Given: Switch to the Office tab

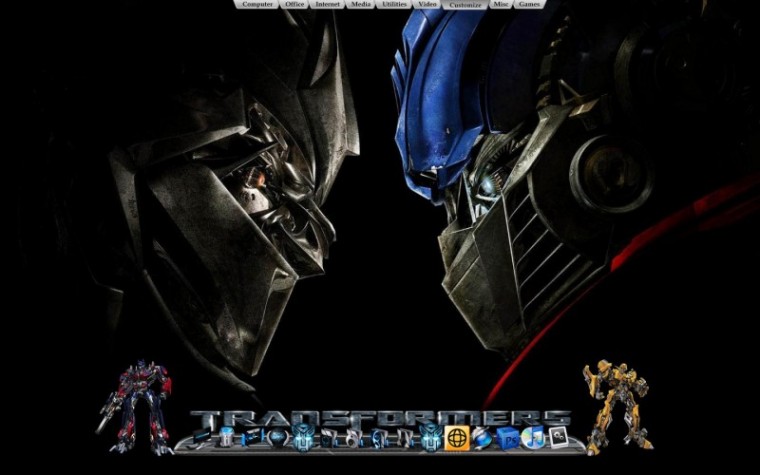Looking at the screenshot, I should point(294,4).
